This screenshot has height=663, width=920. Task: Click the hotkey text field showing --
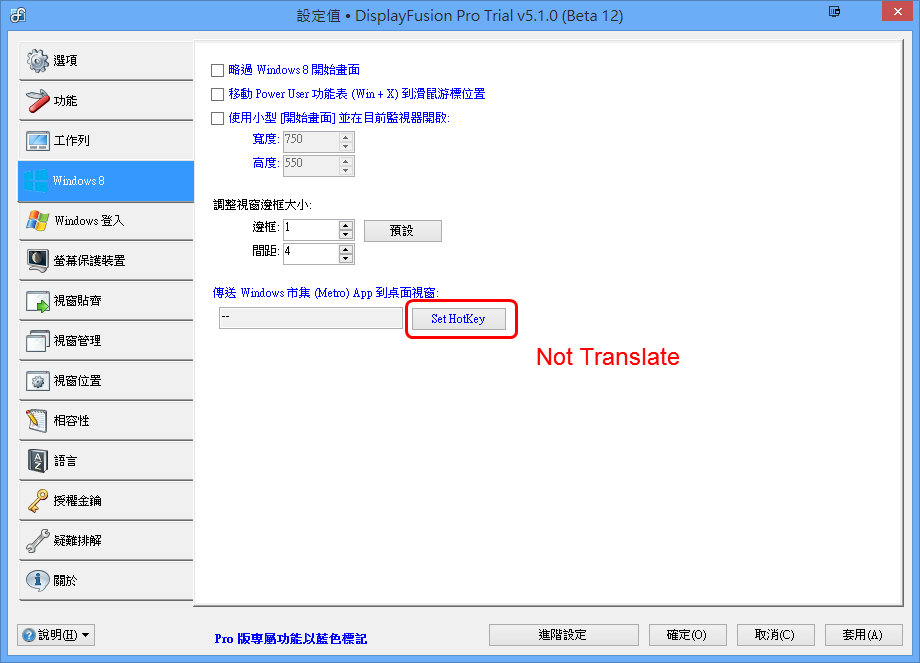pyautogui.click(x=310, y=318)
